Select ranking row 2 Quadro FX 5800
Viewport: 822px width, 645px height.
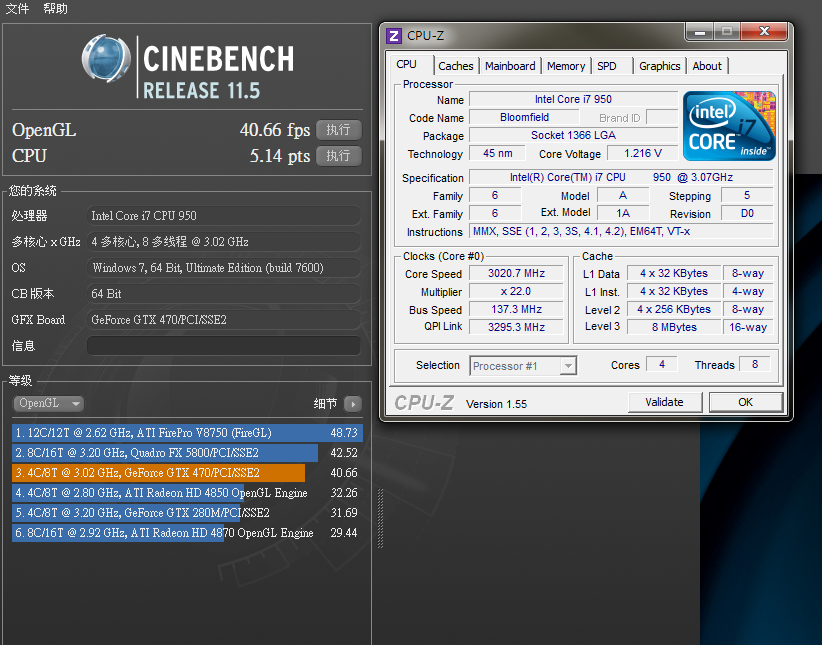point(187,453)
